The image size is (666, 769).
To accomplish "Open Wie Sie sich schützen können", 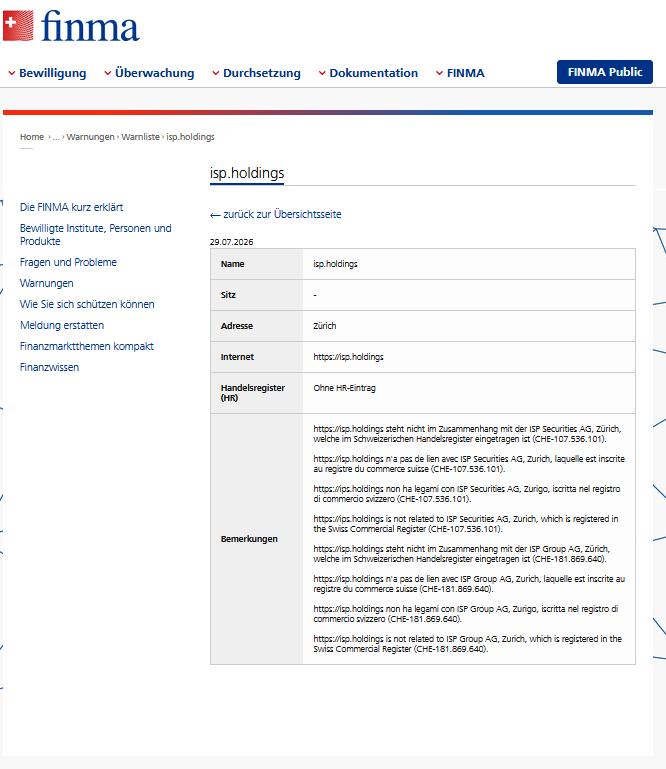I will pos(87,305).
